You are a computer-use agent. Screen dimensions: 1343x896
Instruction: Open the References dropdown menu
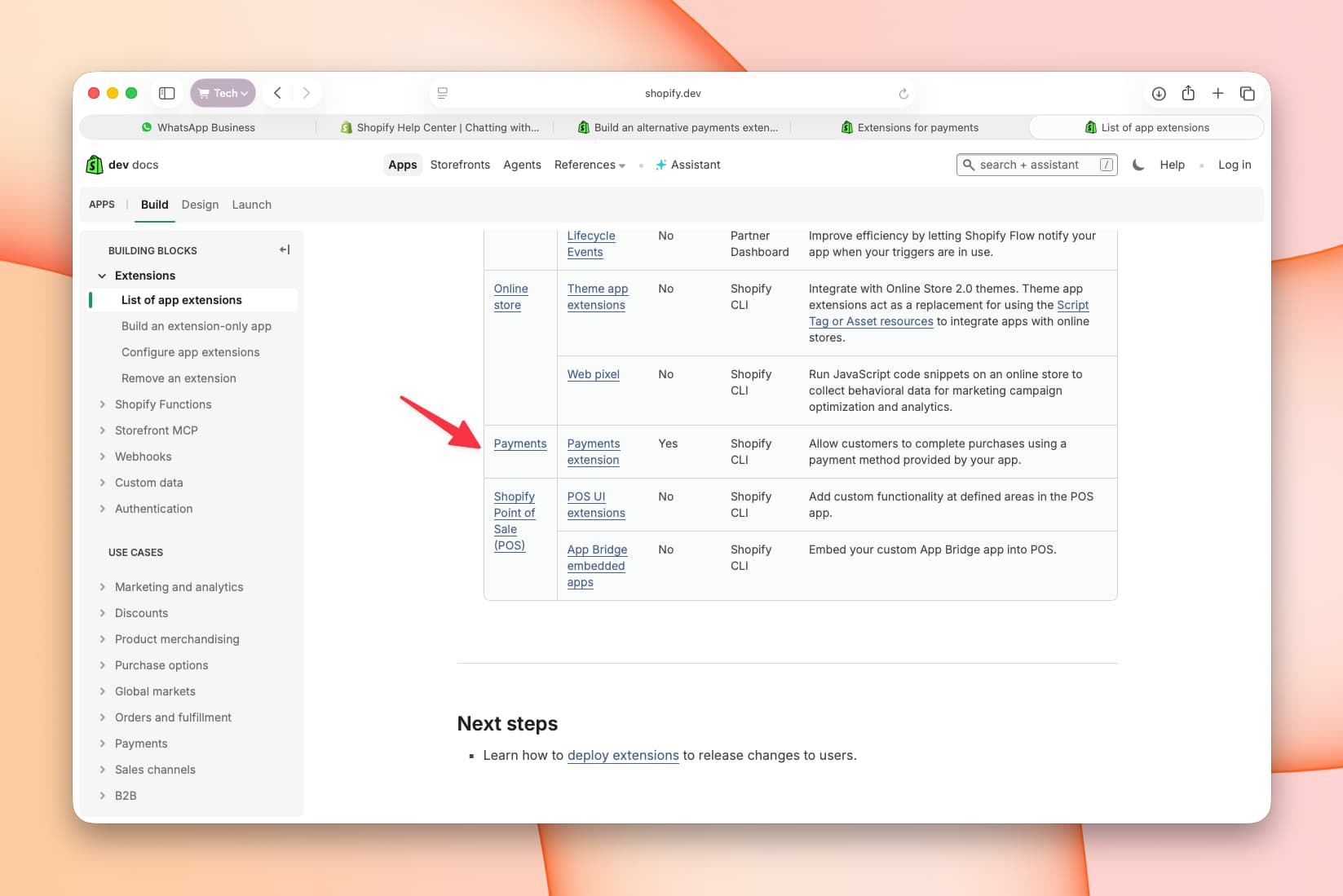pos(590,165)
